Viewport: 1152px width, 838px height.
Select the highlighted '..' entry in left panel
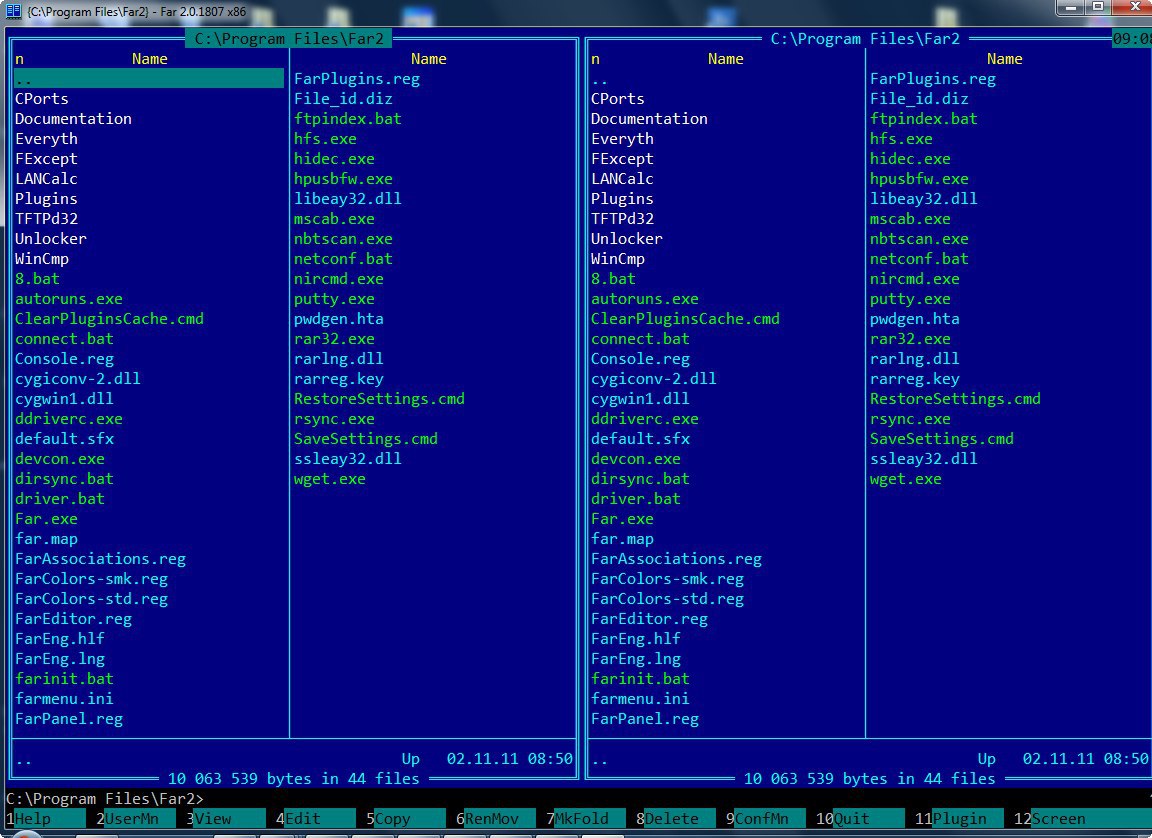tap(149, 79)
